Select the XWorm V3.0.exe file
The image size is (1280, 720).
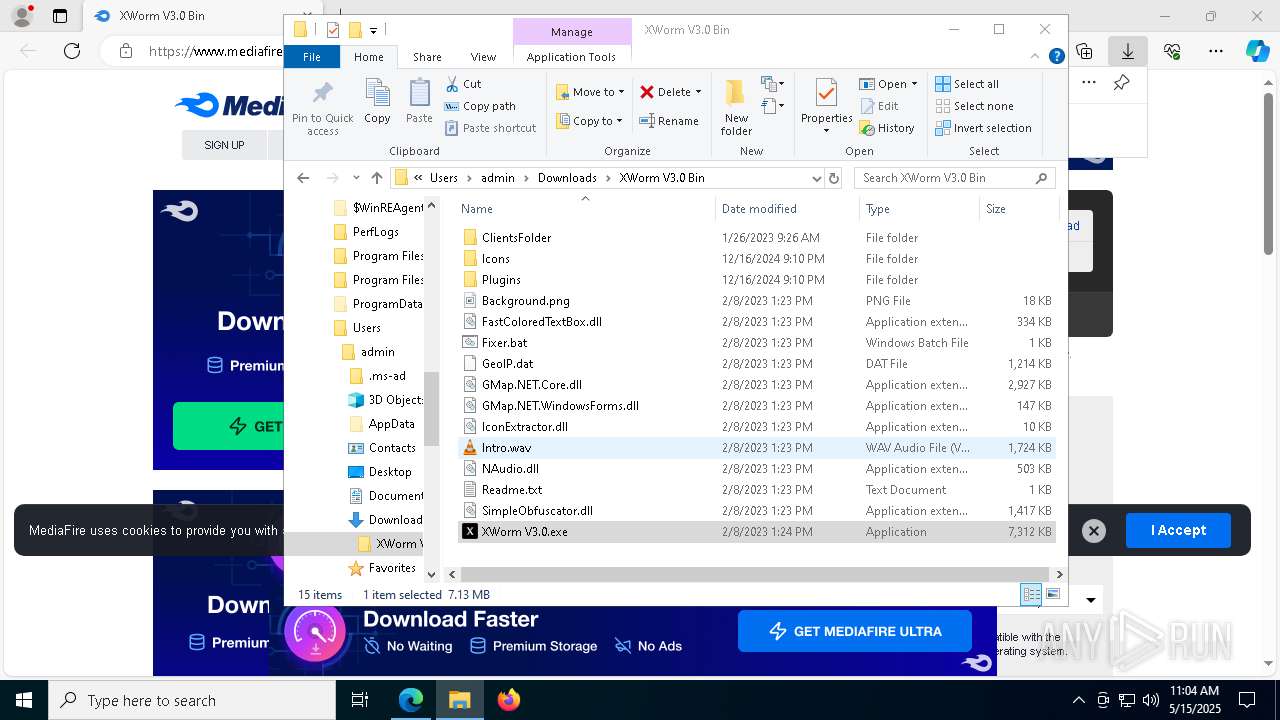(x=757, y=532)
